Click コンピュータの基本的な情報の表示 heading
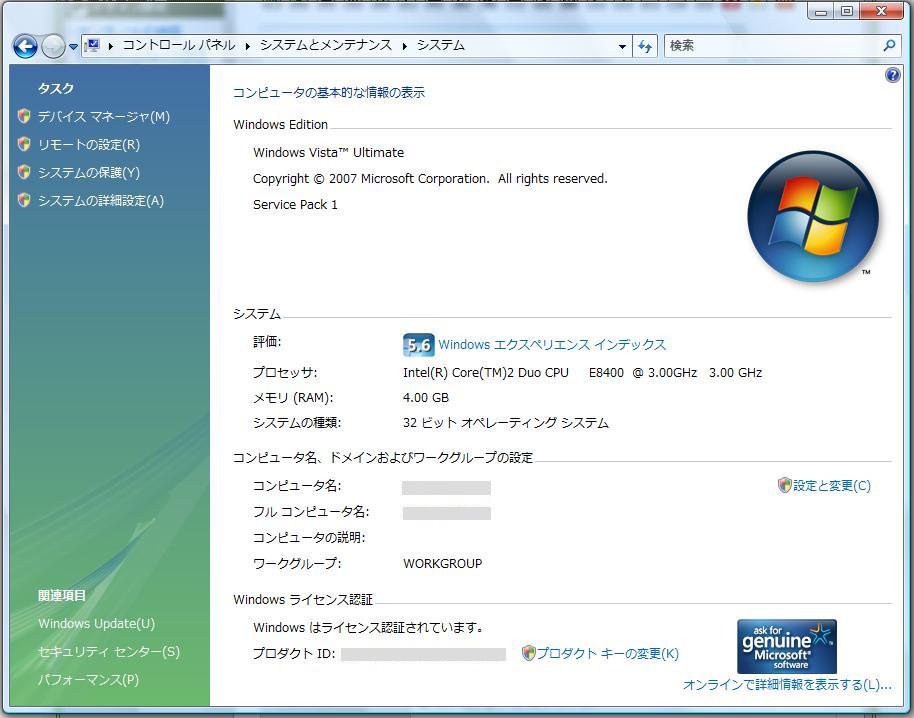Screen dimensions: 914x718 [x=329, y=92]
